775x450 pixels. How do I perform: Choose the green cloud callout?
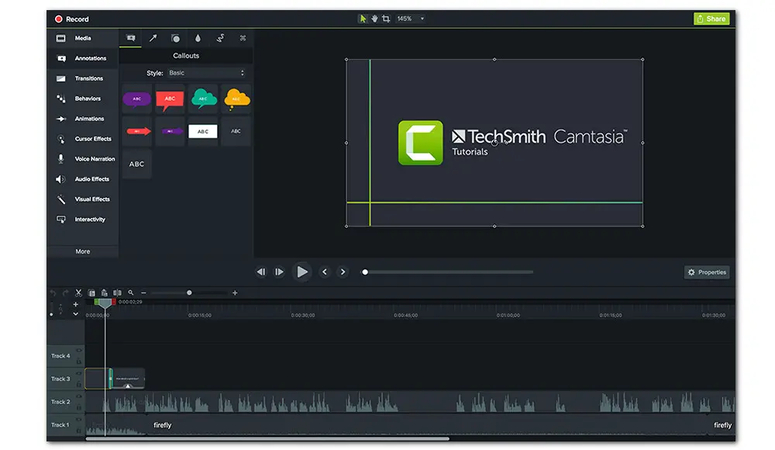tap(203, 99)
